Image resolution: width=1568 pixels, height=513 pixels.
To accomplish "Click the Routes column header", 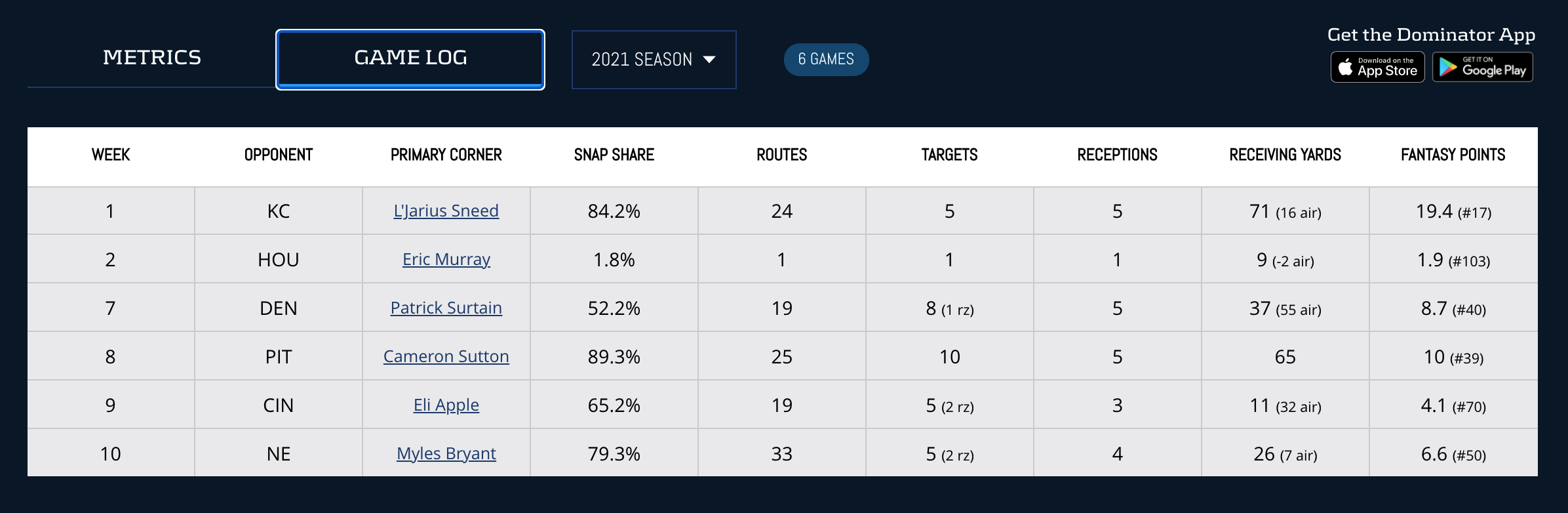I will pyautogui.click(x=781, y=155).
